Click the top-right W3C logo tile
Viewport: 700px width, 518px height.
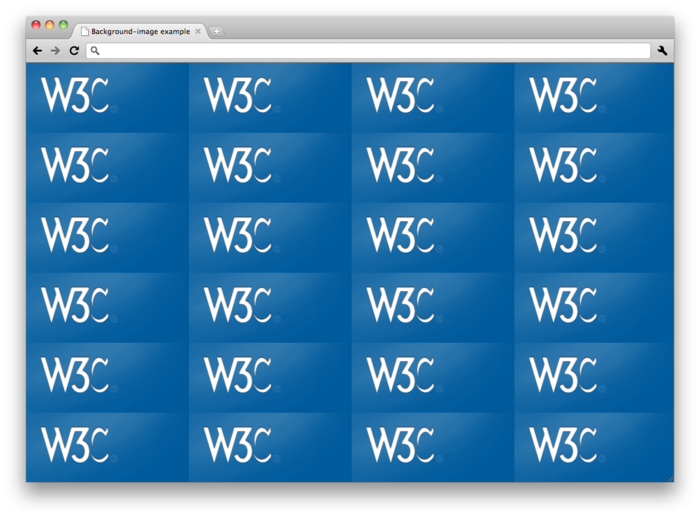pyautogui.click(x=563, y=96)
